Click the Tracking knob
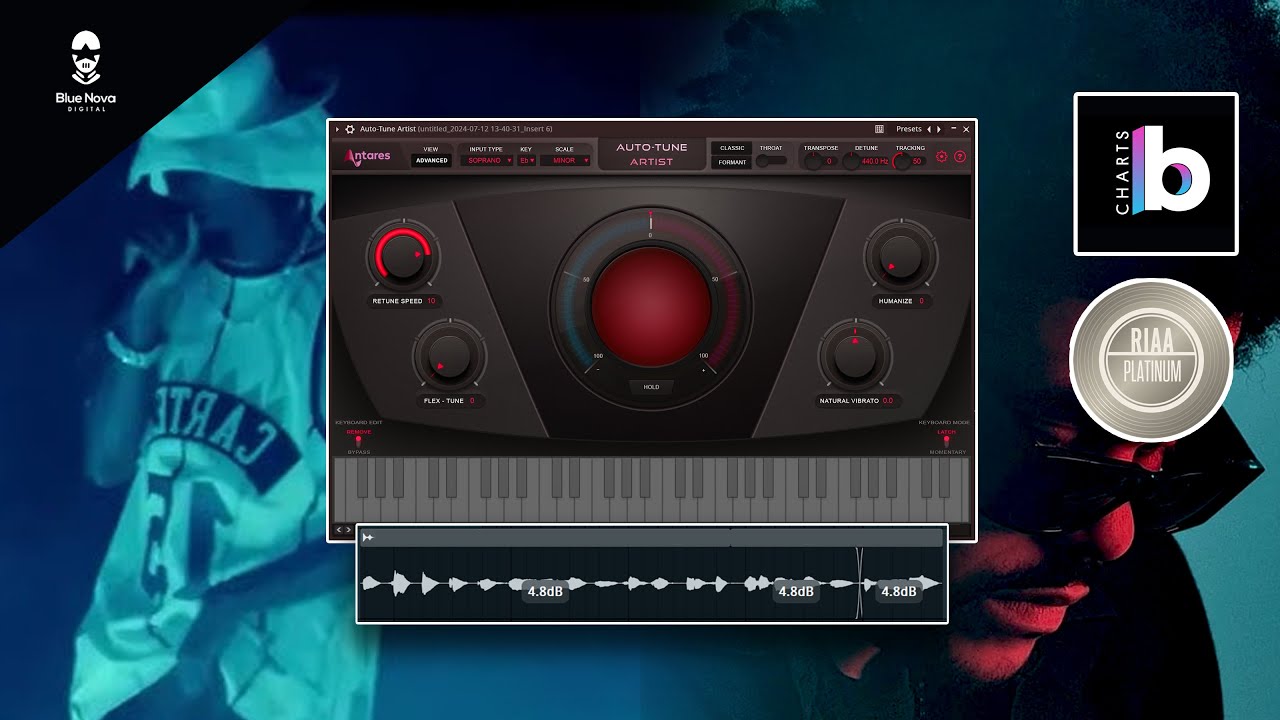1280x720 pixels. 901,161
